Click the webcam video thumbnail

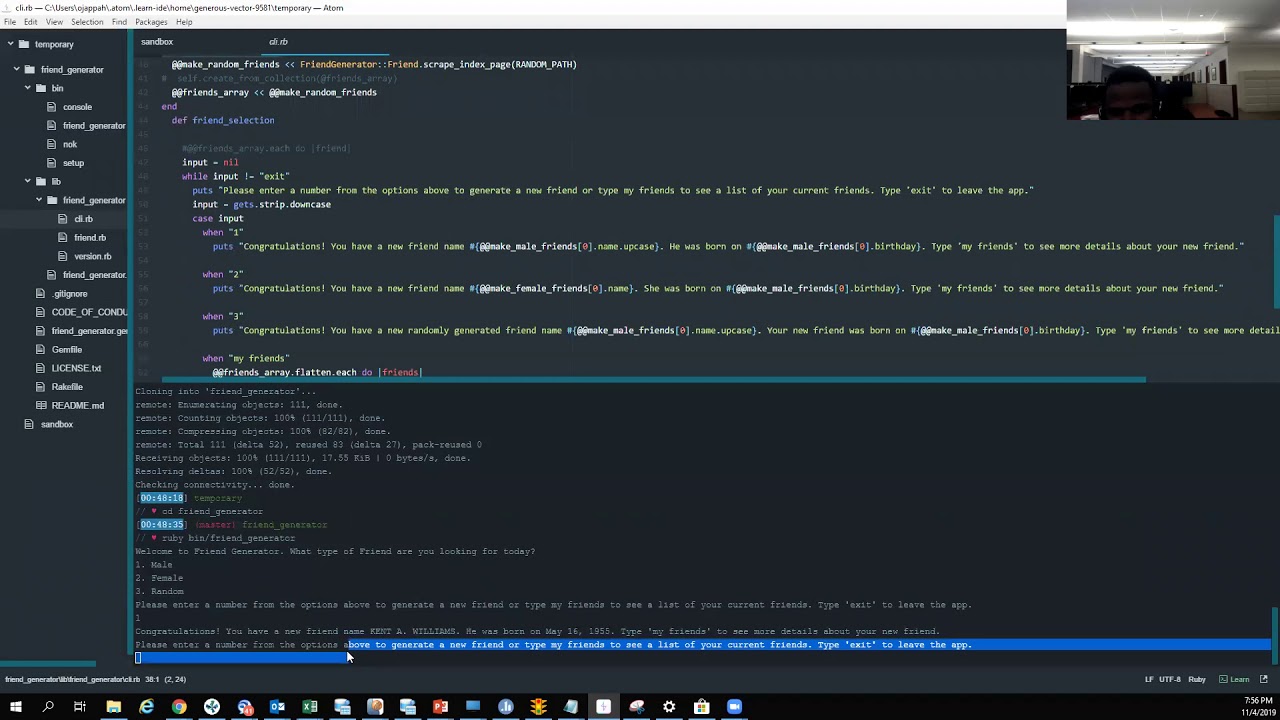point(1173,60)
